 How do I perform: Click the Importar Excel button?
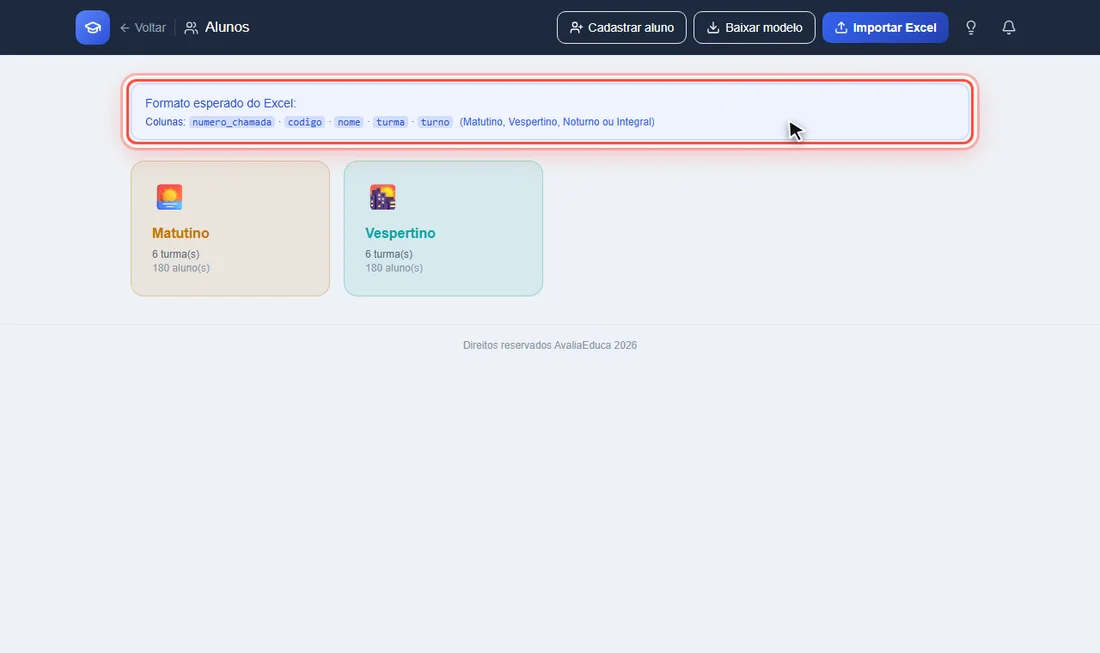coord(885,27)
